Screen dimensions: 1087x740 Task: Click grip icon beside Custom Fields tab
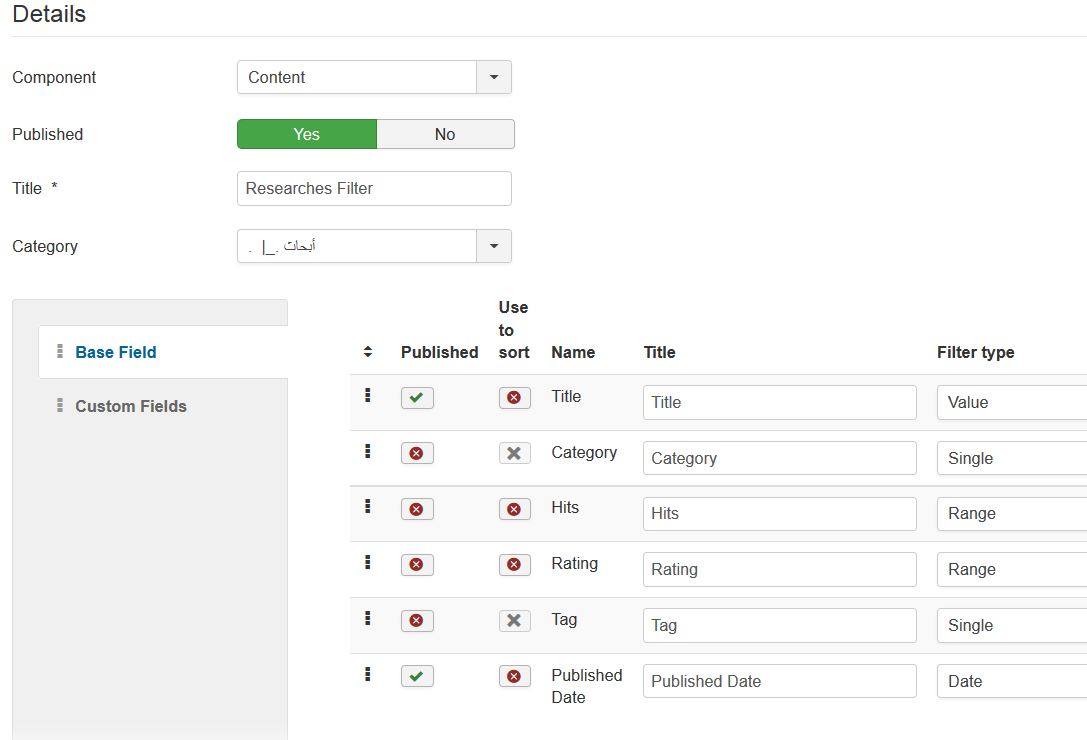60,406
